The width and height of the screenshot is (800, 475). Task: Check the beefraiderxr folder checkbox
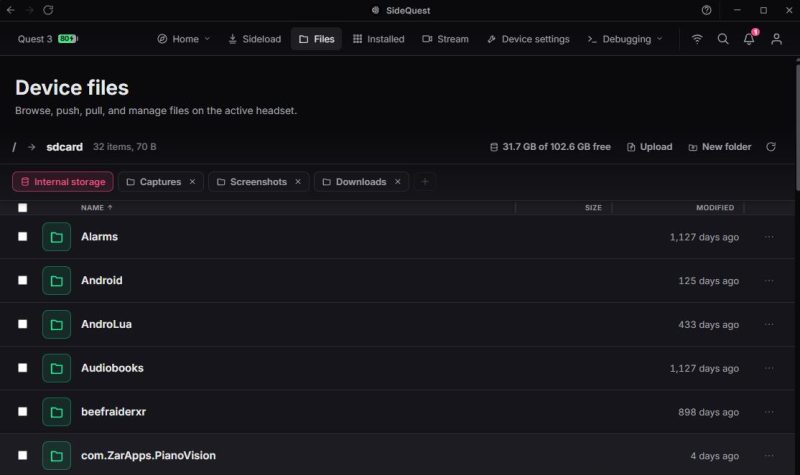(x=22, y=411)
